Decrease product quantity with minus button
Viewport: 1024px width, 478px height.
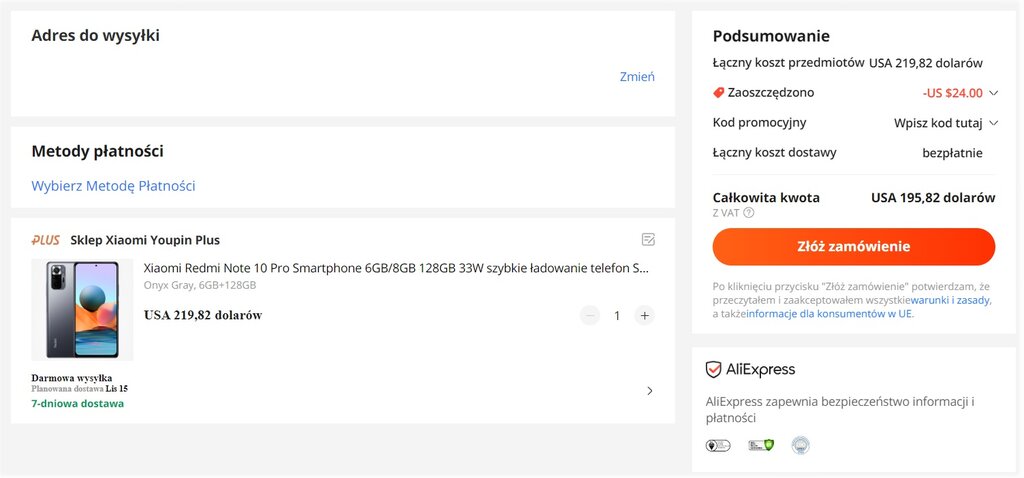coord(590,315)
